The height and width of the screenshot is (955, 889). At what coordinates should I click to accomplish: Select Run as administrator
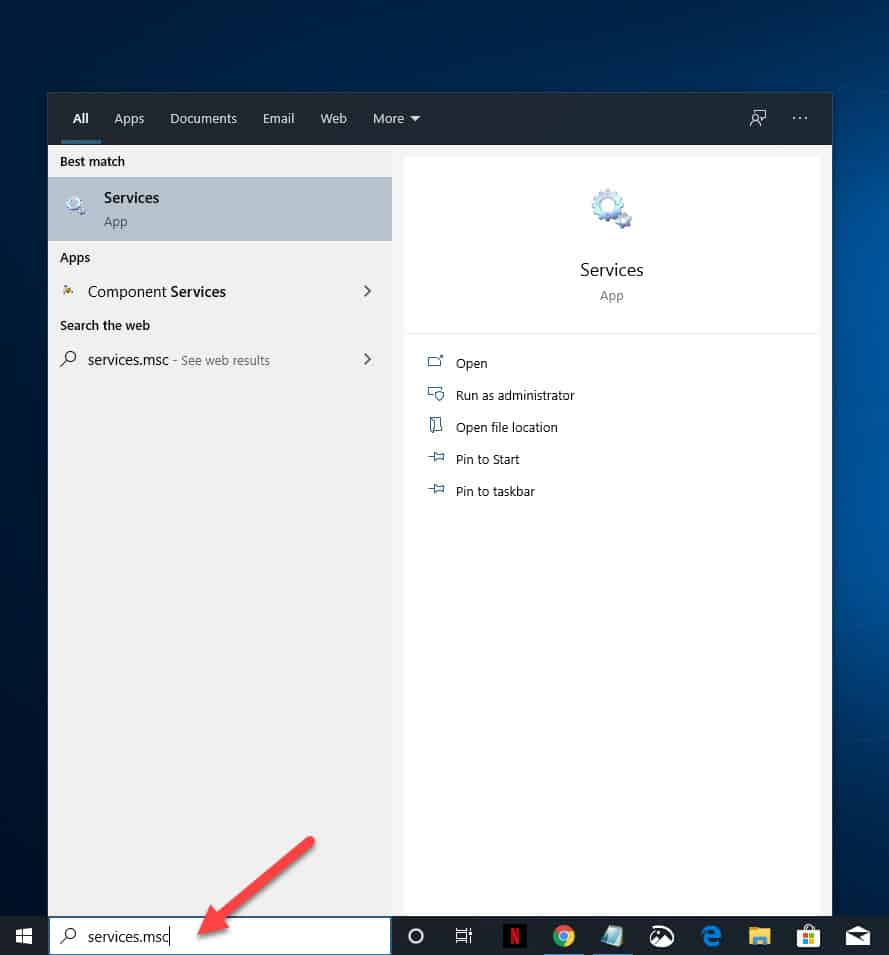[515, 395]
